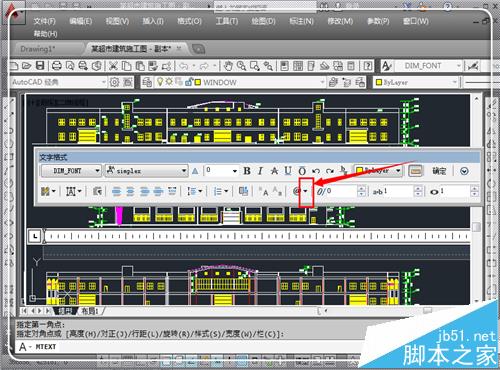Image resolution: width=500 pixels, height=370 pixels.
Task: Click the Plot (print) icon
Action: point(57,66)
